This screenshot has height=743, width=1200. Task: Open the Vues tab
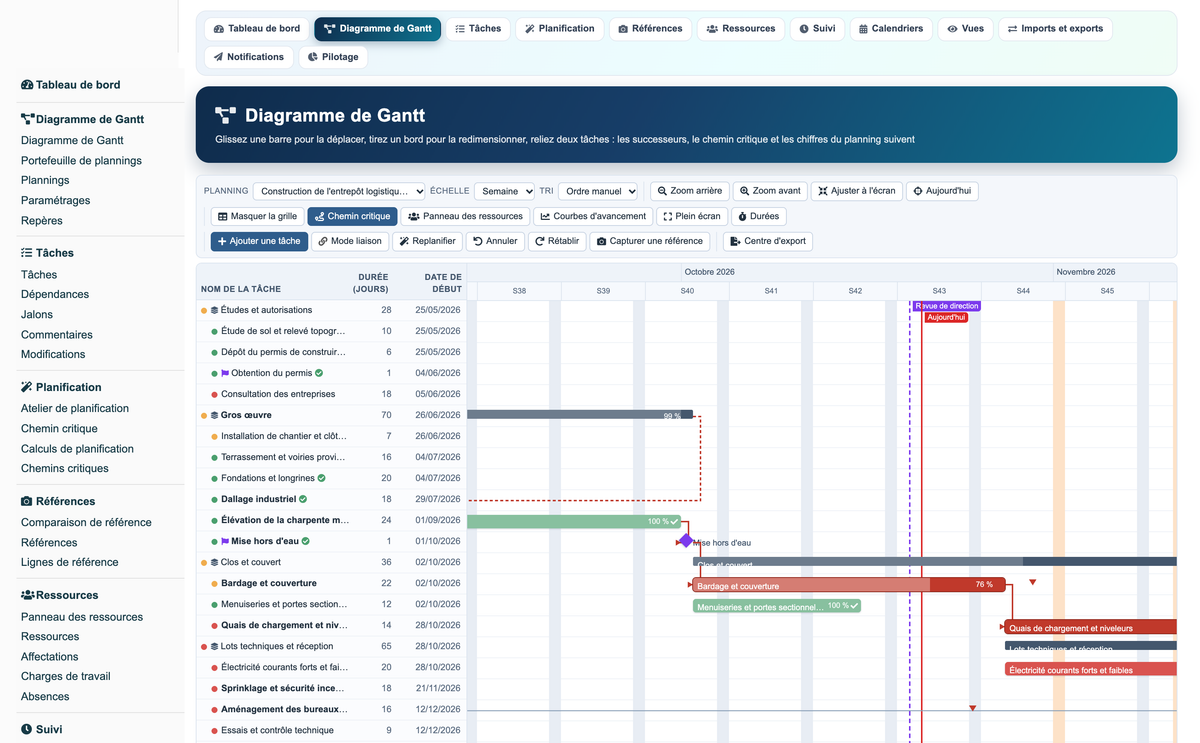click(965, 29)
